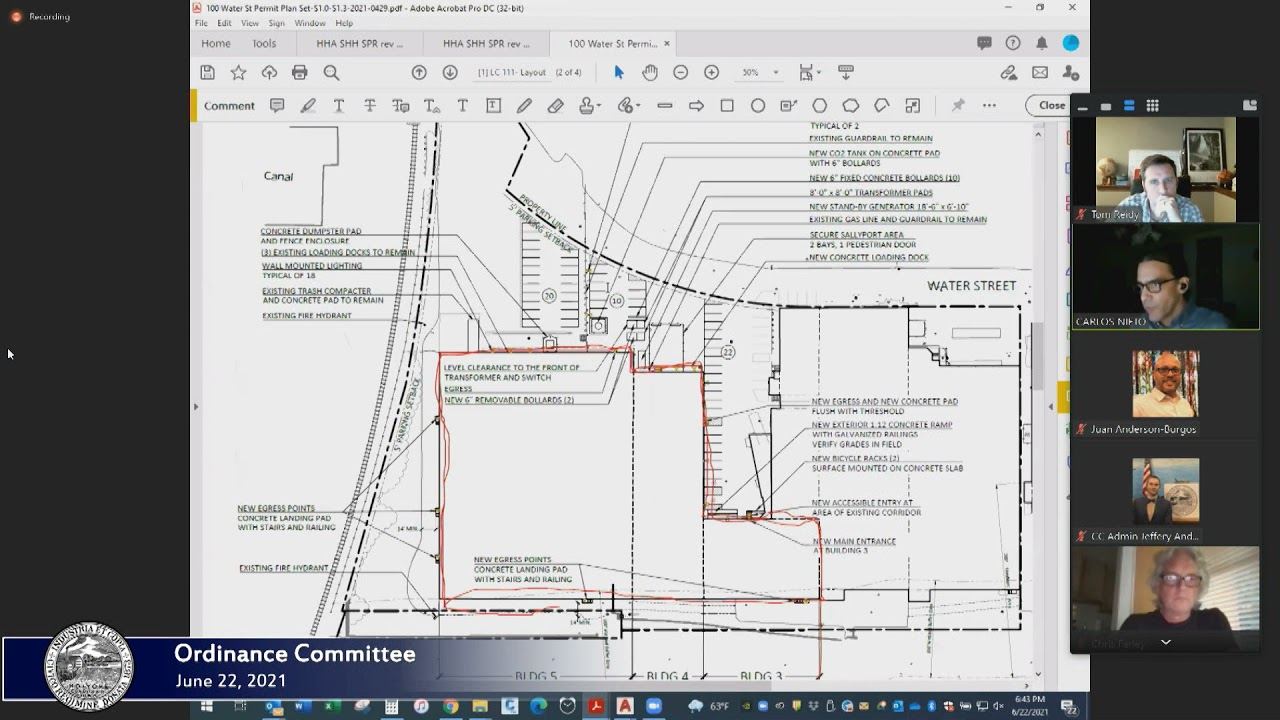This screenshot has height=720, width=1280.
Task: Open the View menu
Action: click(x=250, y=23)
